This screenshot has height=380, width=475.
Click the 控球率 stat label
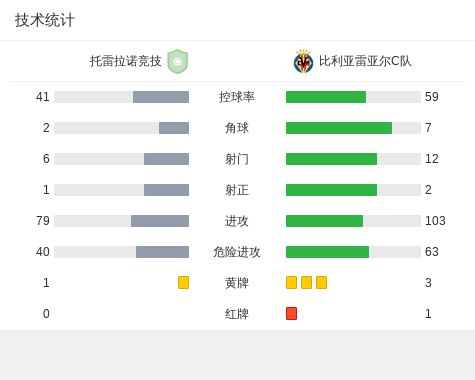pyautogui.click(x=237, y=97)
